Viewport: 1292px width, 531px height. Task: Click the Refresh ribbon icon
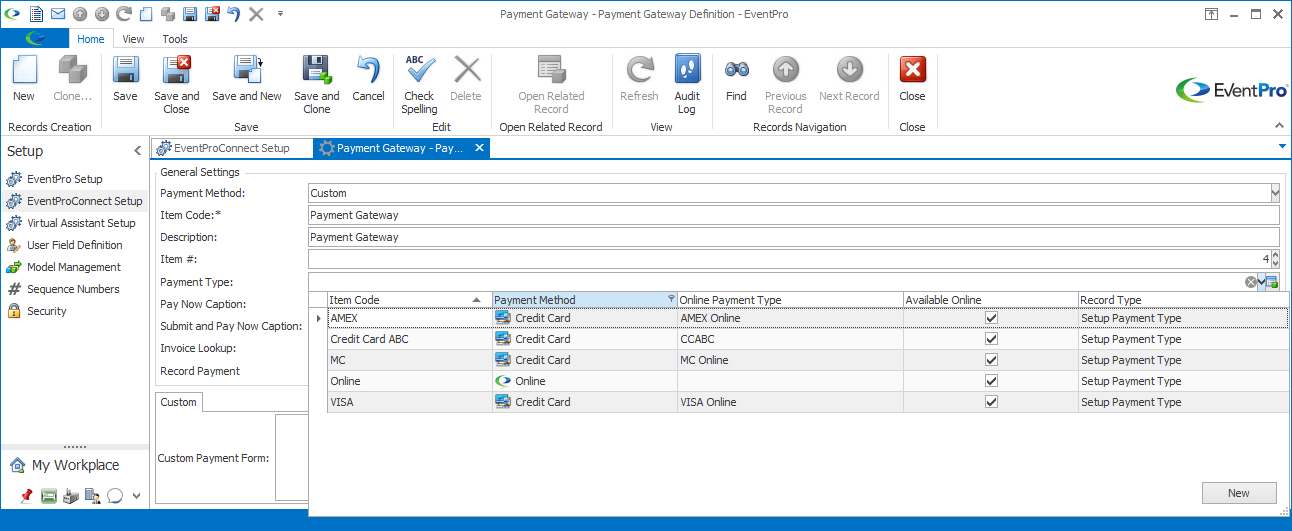[639, 70]
